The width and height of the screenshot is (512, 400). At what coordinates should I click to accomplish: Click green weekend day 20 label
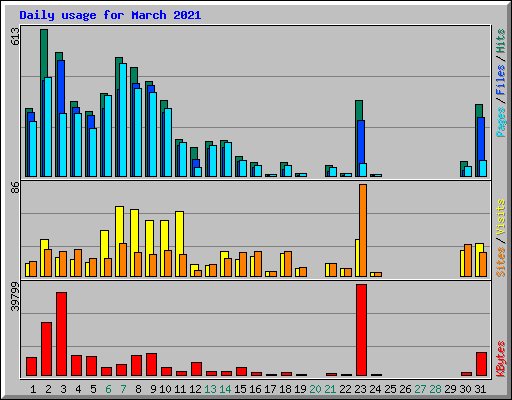coord(315,389)
